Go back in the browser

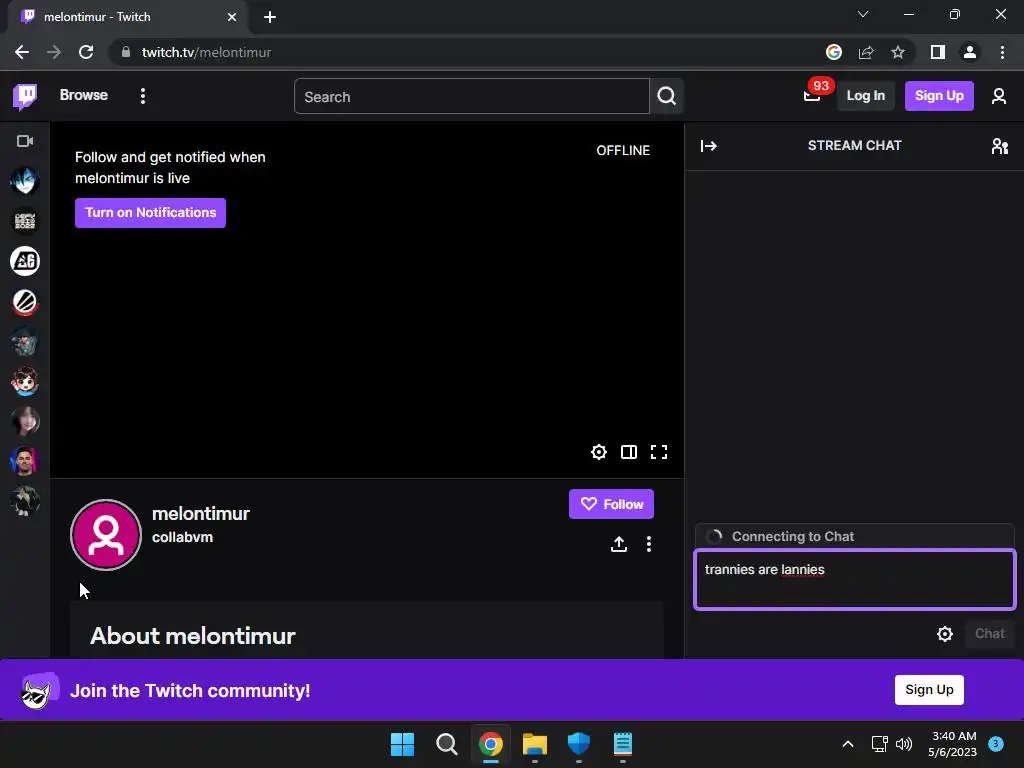[x=22, y=52]
